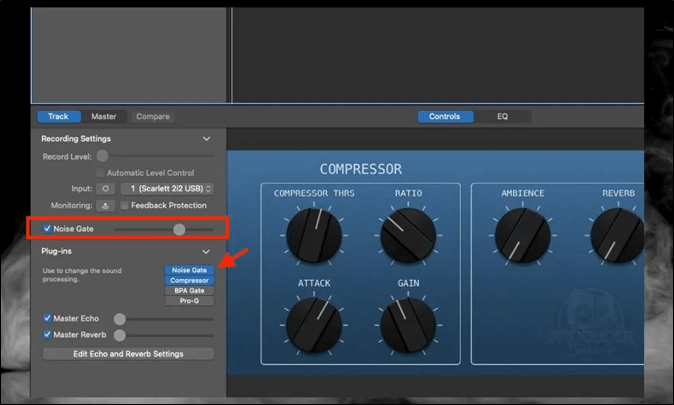Click the Noise Gate slider handle
This screenshot has width=674, height=405.
[x=179, y=230]
